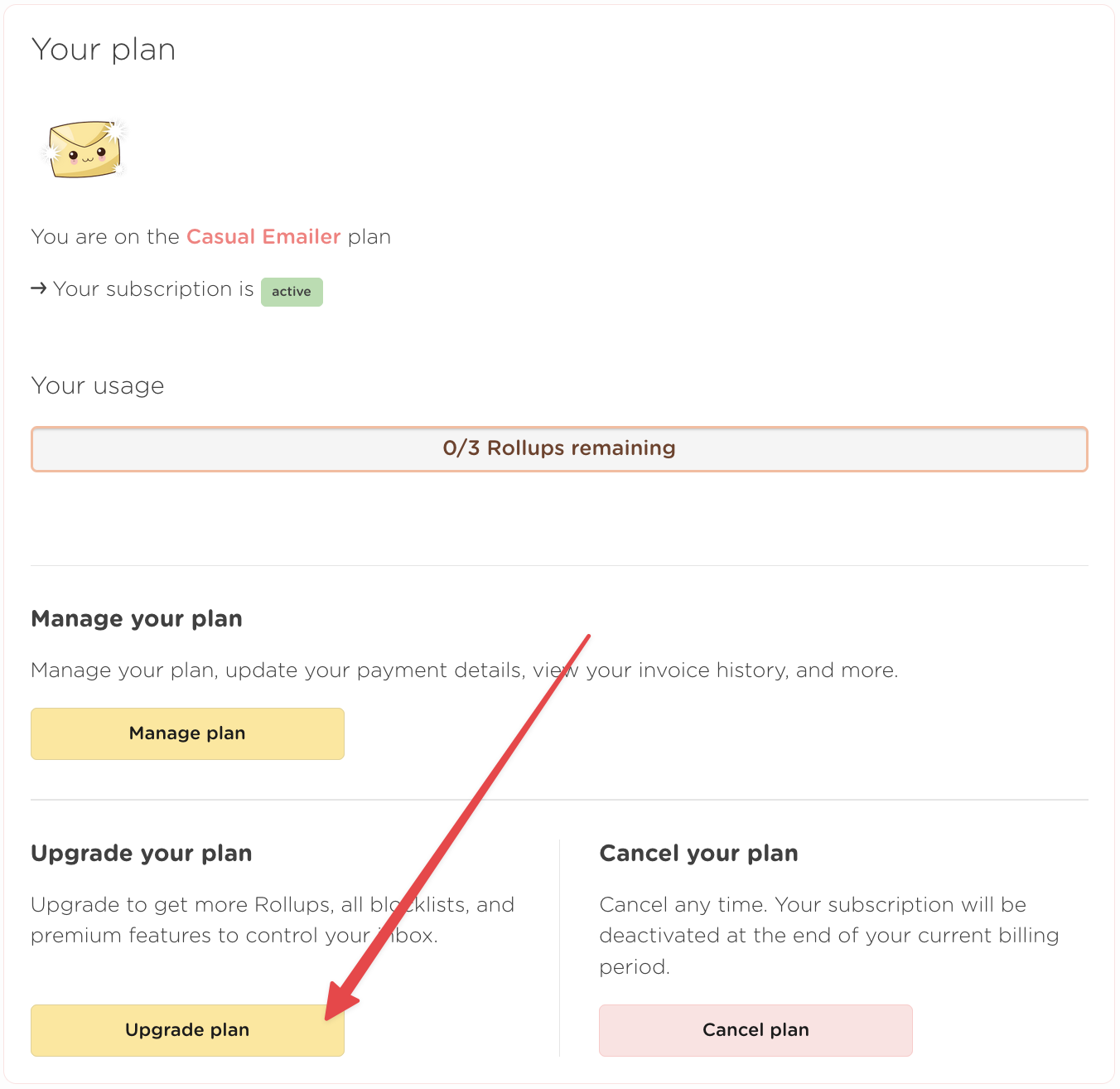Click the Upgrade your plan section title
Screen dimensions: 1120x1089
(141, 853)
